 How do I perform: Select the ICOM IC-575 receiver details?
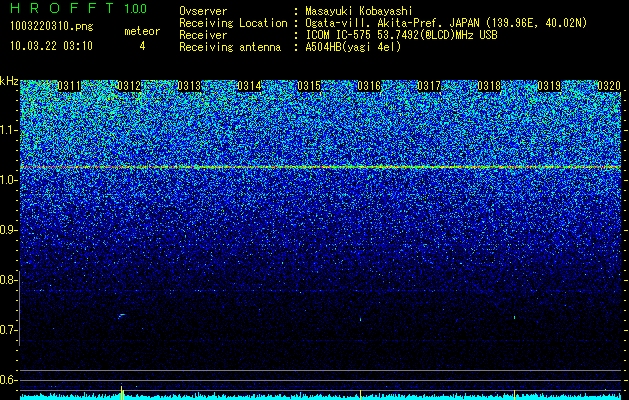click(x=401, y=35)
